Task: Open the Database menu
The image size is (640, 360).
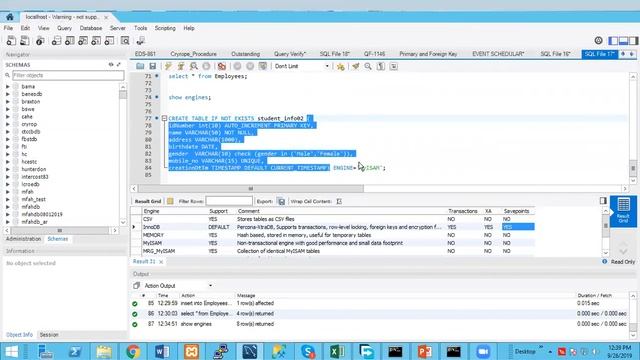Action: tap(91, 28)
